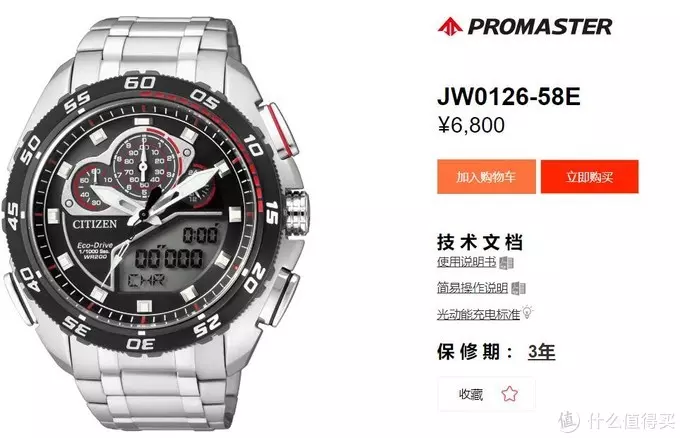Viewport: 680px width, 438px height.
Task: Click the red Promaster arrow logo icon
Action: pos(450,26)
